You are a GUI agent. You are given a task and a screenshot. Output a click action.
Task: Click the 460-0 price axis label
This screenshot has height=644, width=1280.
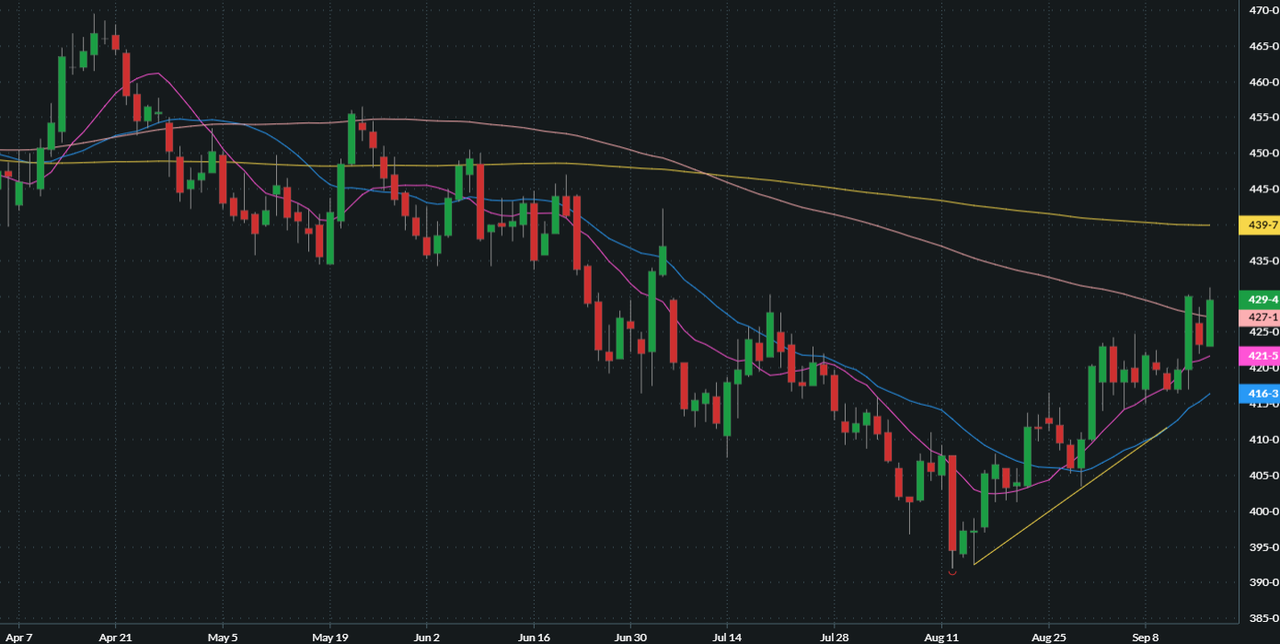[x=1264, y=82]
